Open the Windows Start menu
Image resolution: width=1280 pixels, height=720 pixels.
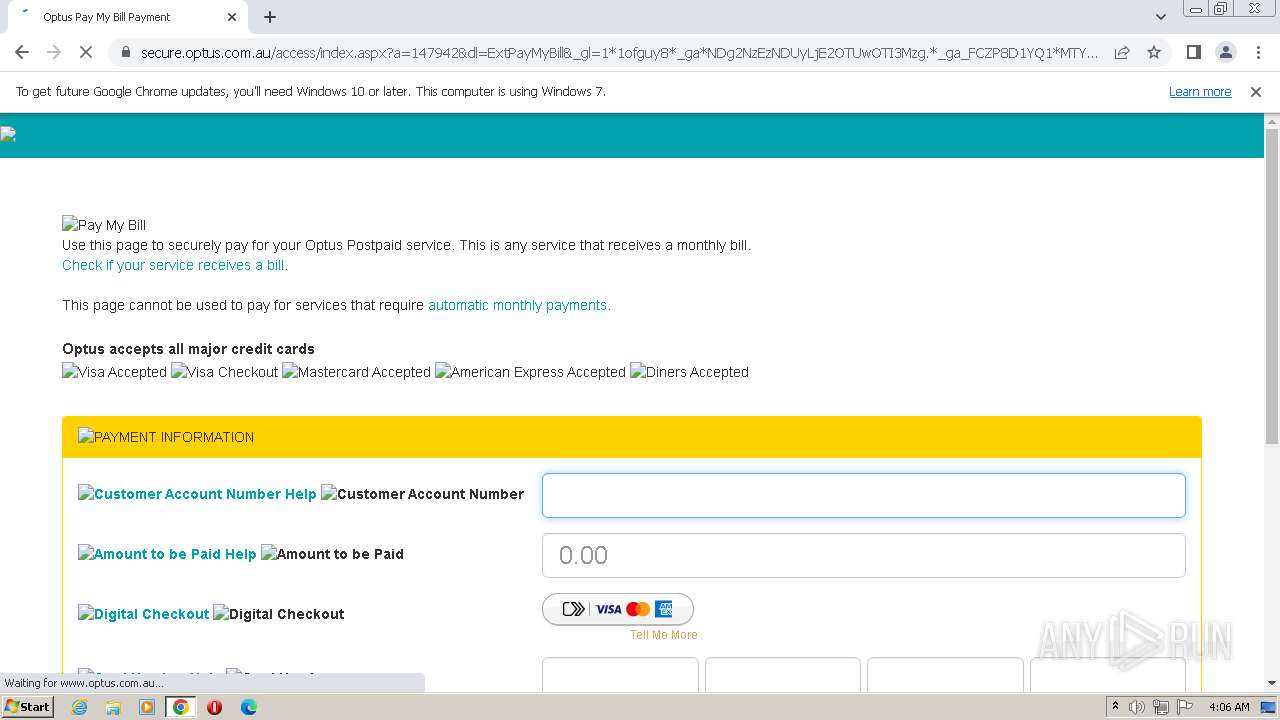point(27,707)
